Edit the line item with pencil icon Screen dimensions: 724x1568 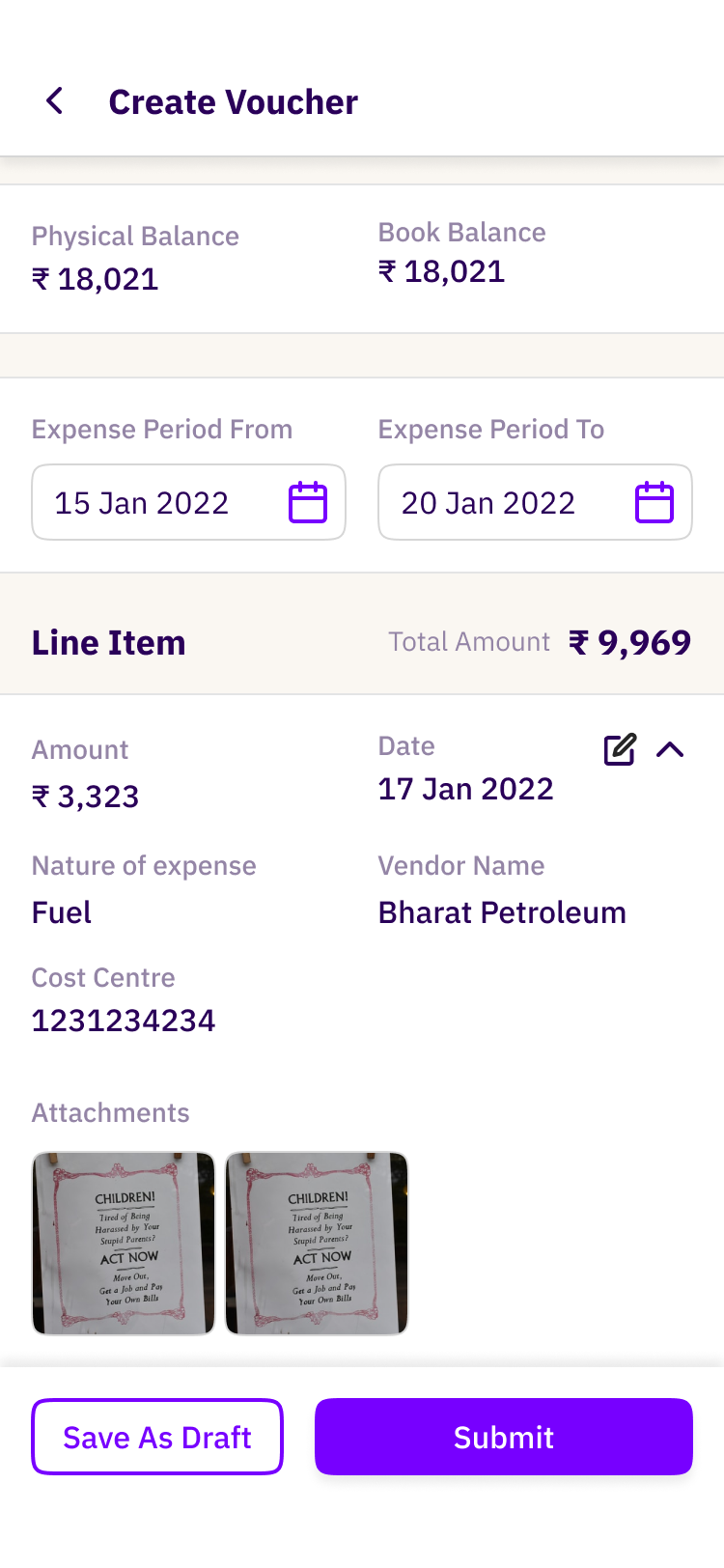619,749
